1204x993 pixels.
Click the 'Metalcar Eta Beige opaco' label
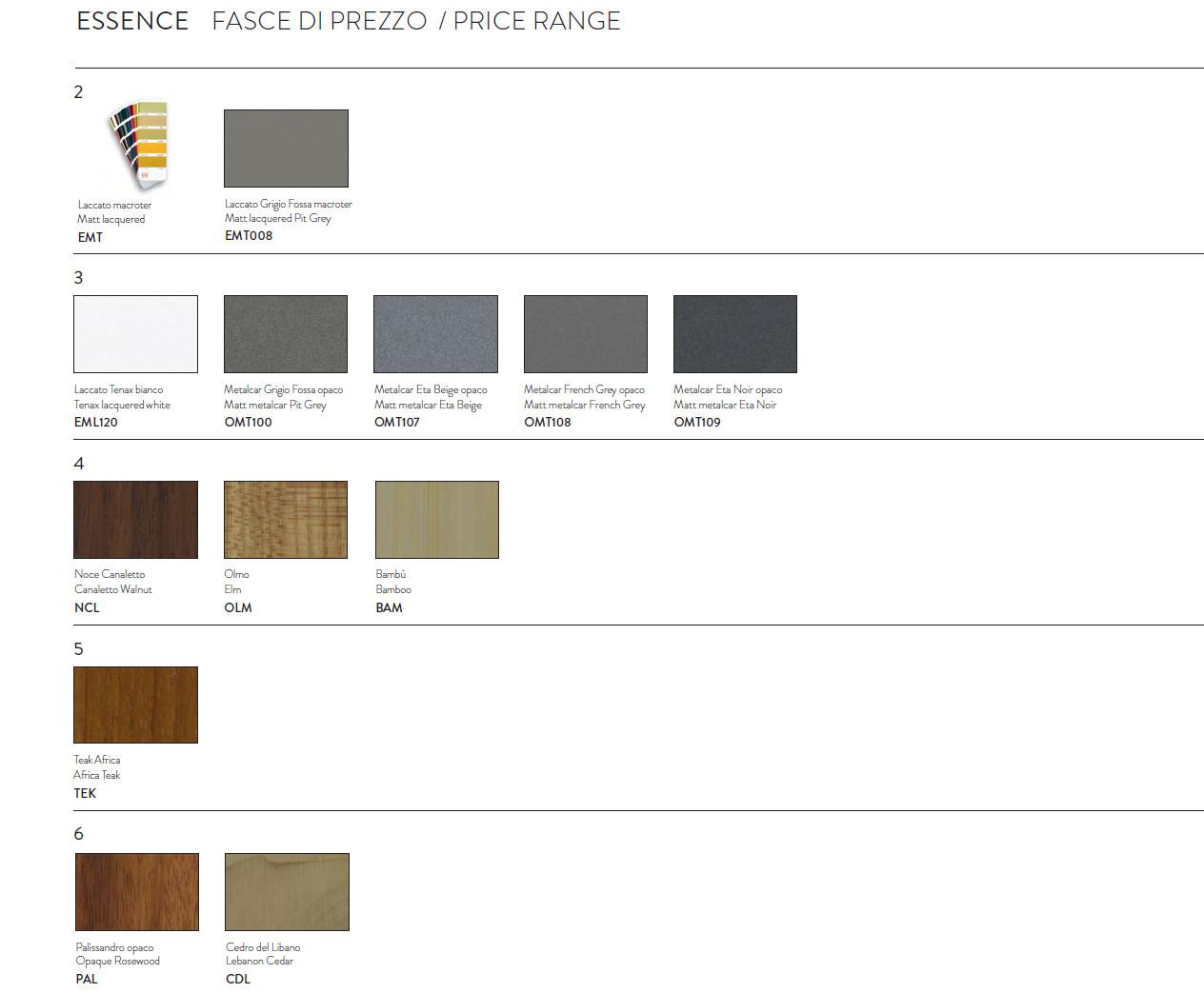point(431,389)
